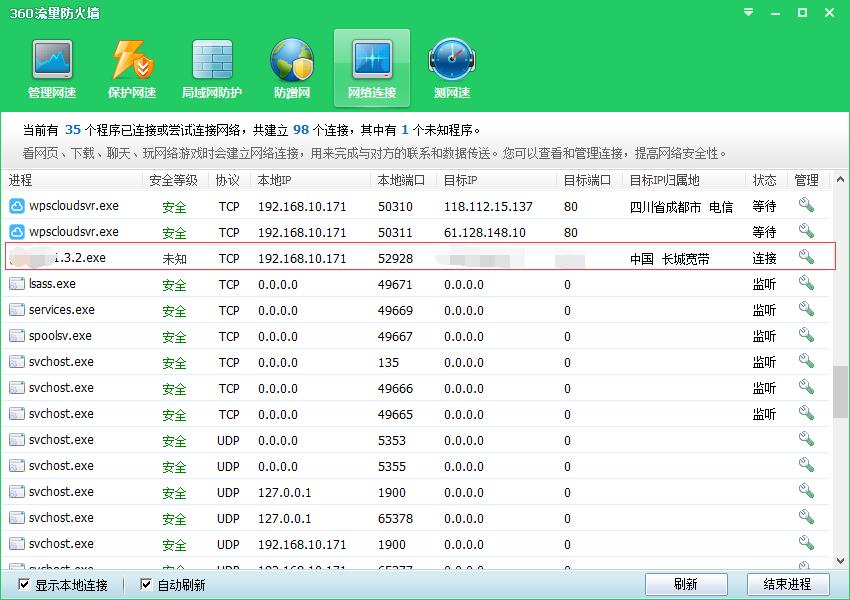Click wrench for svchost.exe 127.0.0.1 port 1900
850x600 pixels.
(x=806, y=491)
